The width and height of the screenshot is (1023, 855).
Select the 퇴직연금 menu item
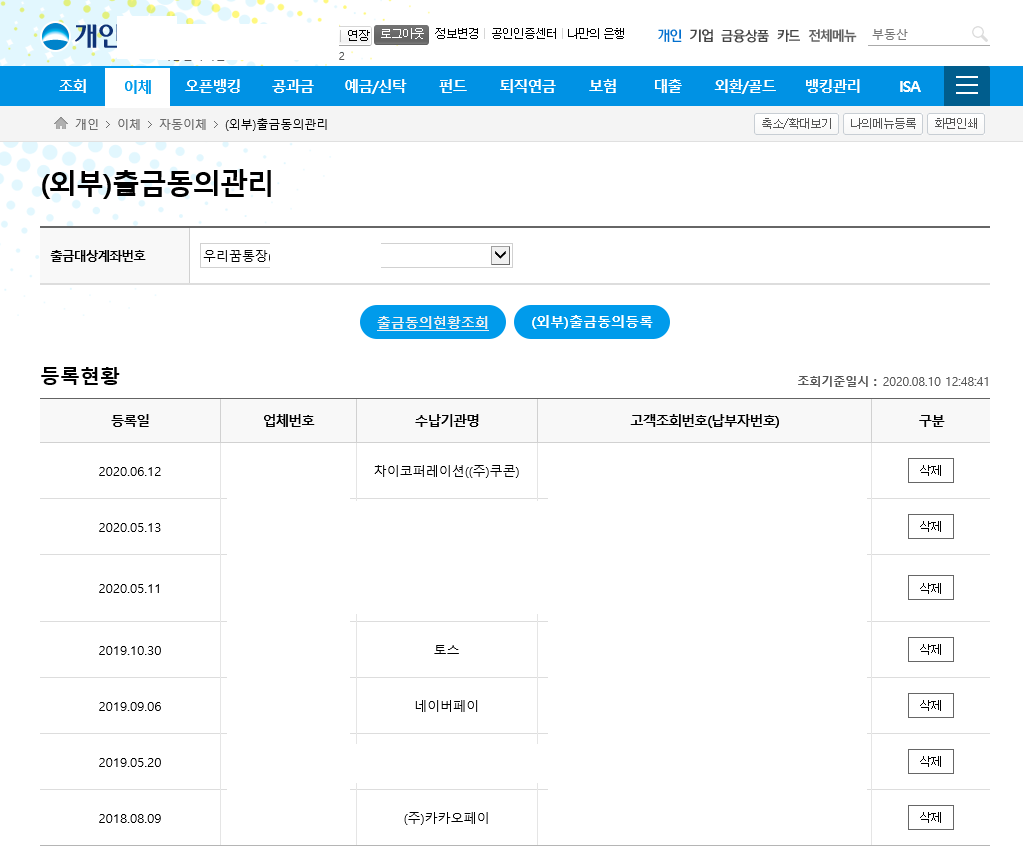click(527, 87)
